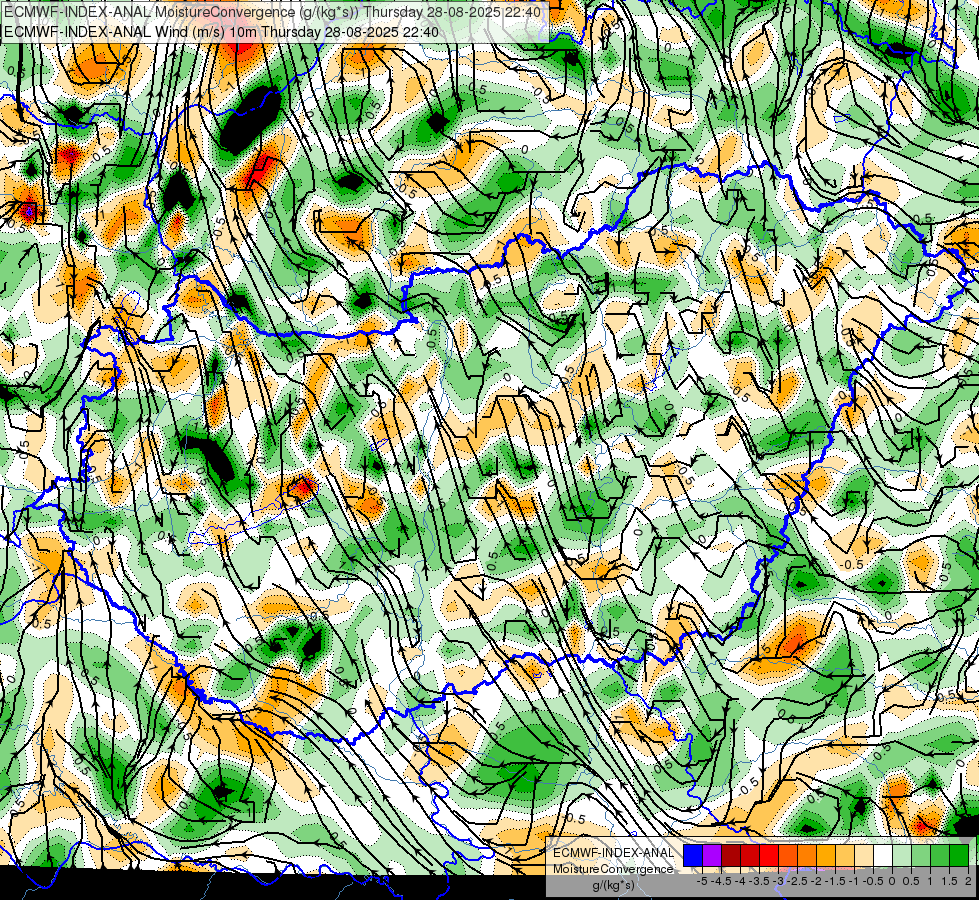
Task: Click the MoistureConvergence title line at top left
Action: (272, 12)
